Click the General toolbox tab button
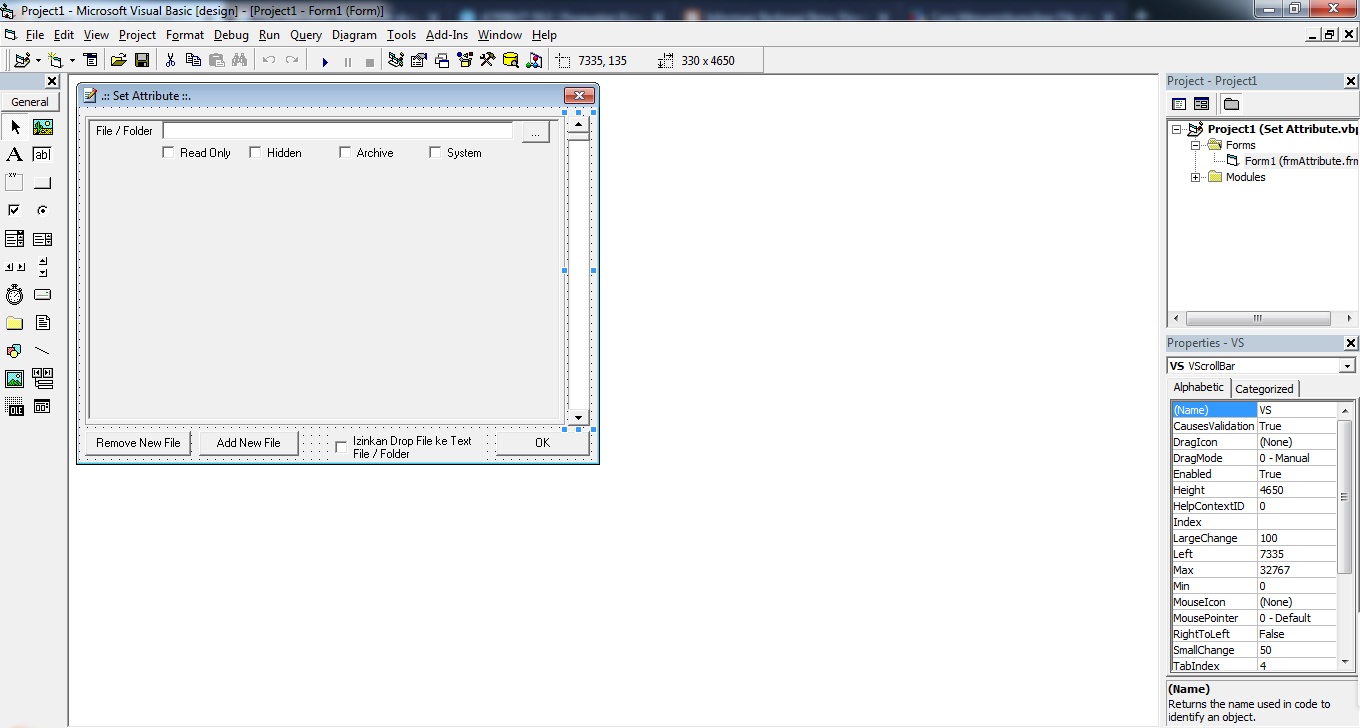Image resolution: width=1360 pixels, height=728 pixels. [30, 102]
